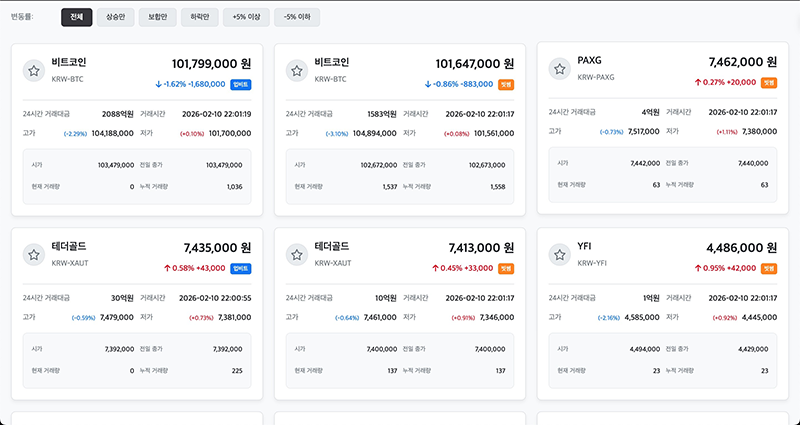Click the low price 101,561,000

click(x=494, y=133)
